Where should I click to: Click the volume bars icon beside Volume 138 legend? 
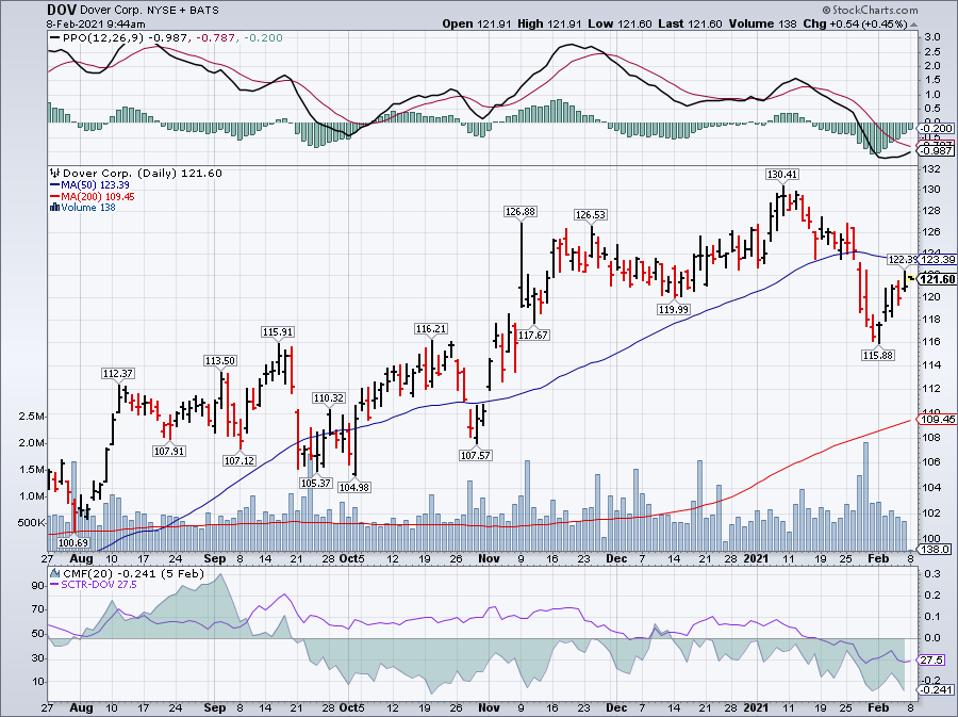54,207
